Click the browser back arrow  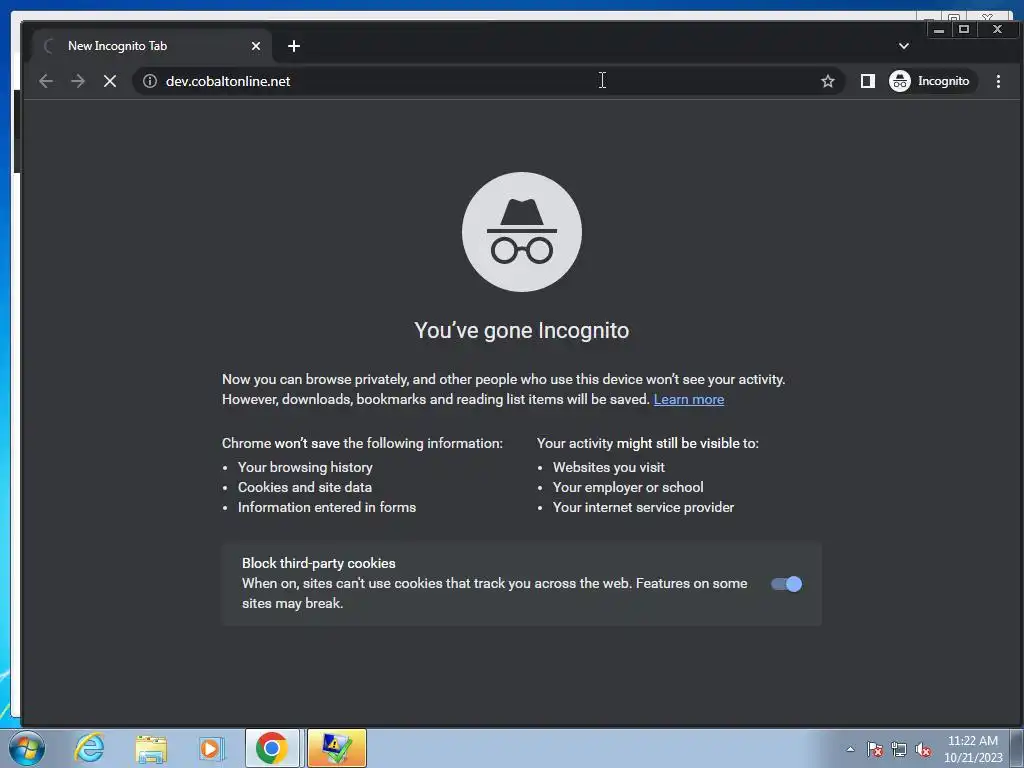(x=46, y=81)
